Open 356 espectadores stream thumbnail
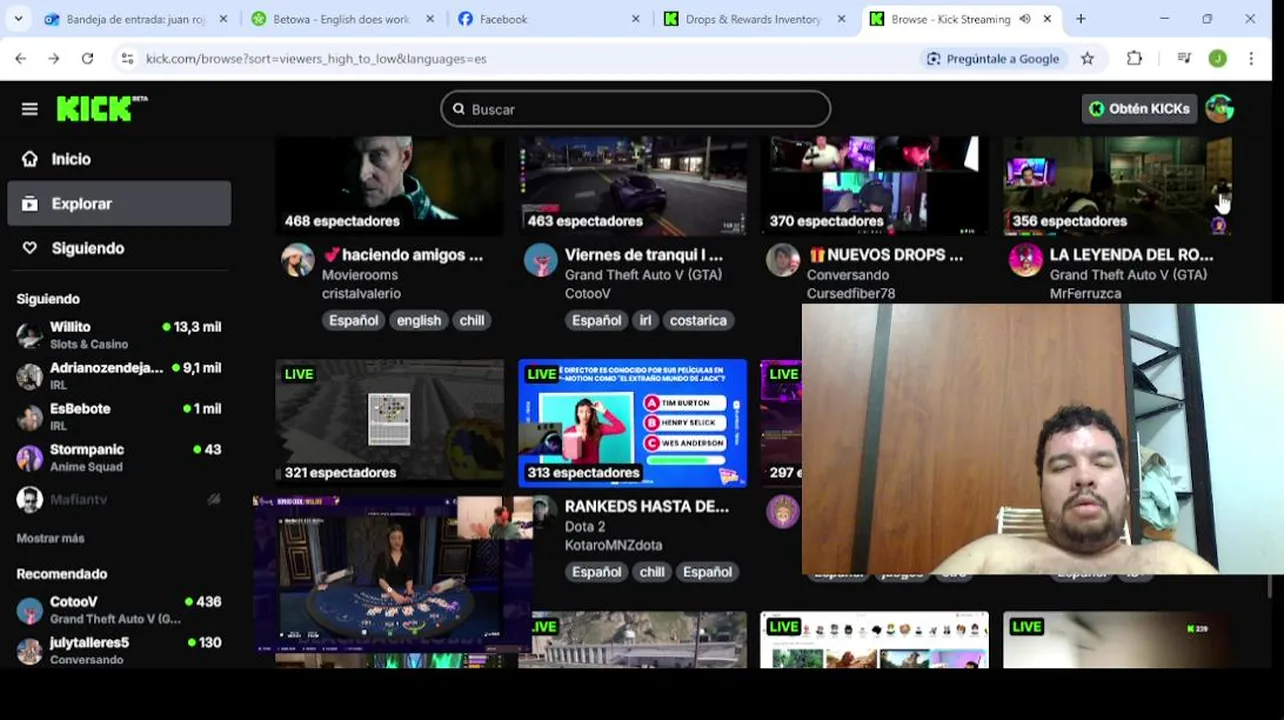Viewport: 1284px width, 720px height. 1117,186
